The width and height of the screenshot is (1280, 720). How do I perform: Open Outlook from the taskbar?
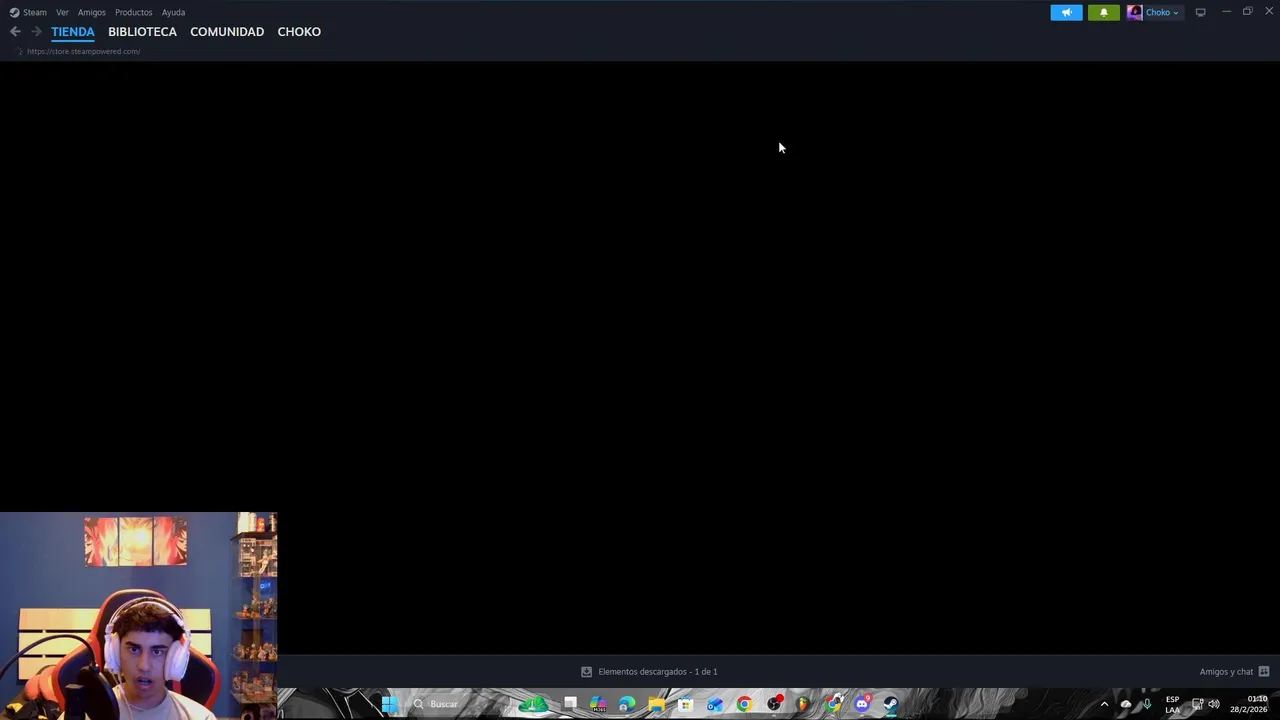point(715,704)
